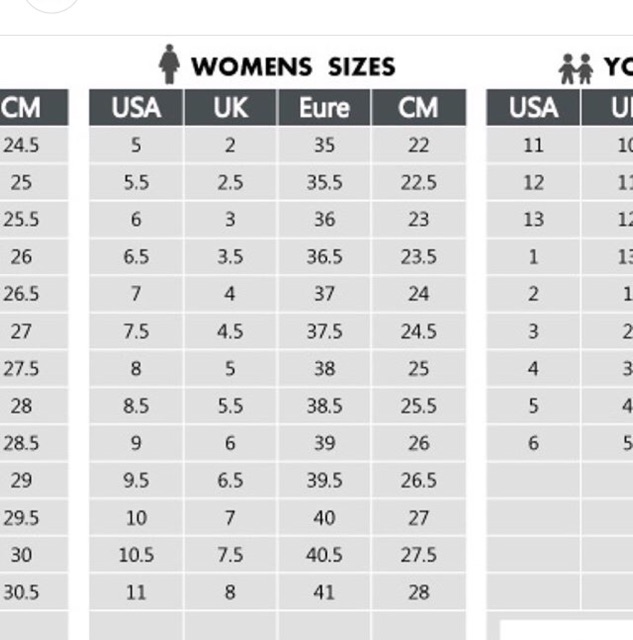Click womens CM value 23.5 cell
Screen dimensions: 633x640
click(x=419, y=257)
